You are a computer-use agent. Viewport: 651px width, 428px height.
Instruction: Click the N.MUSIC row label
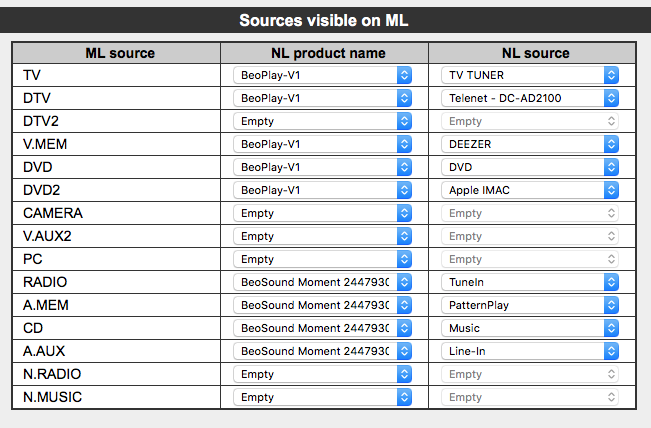pos(52,397)
